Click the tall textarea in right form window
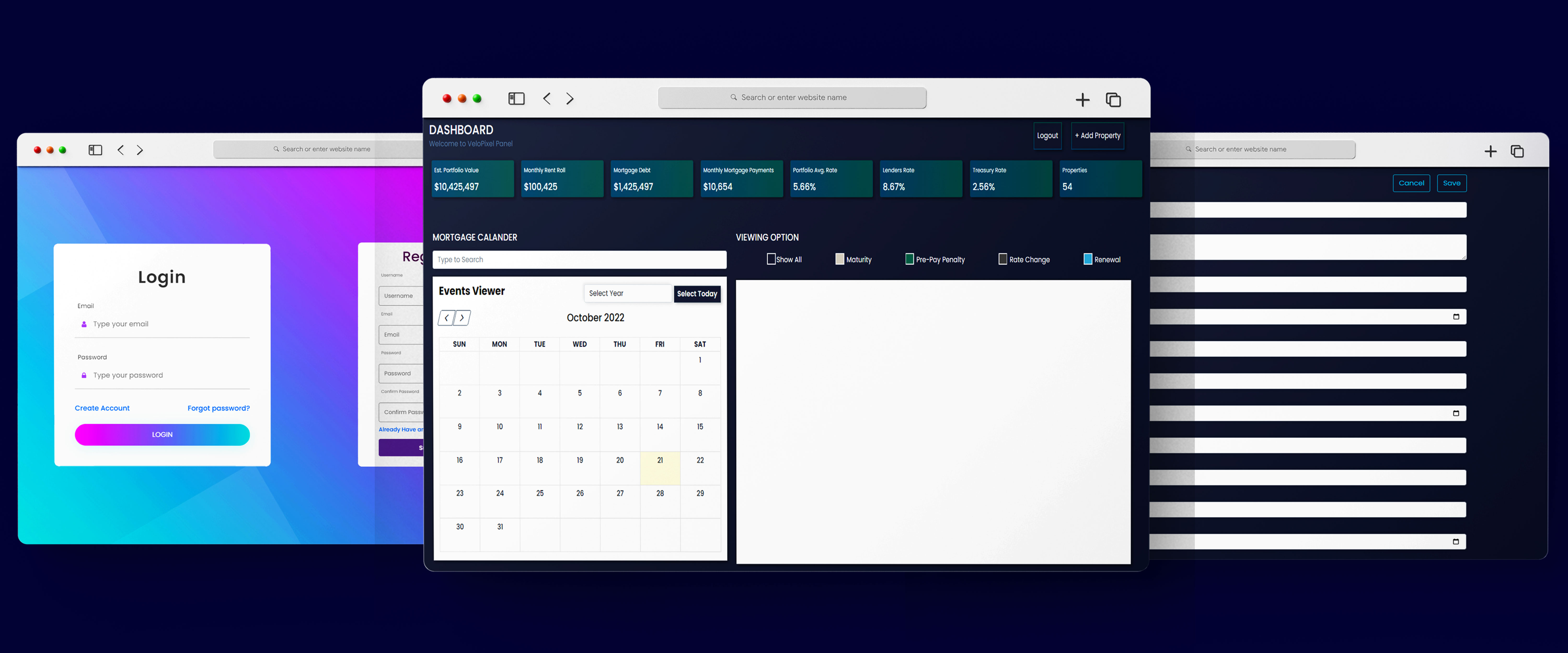Viewport: 1568px width, 653px height. [x=1308, y=247]
